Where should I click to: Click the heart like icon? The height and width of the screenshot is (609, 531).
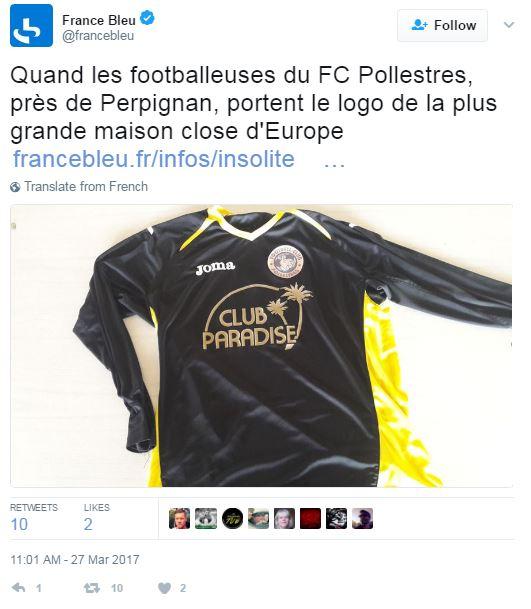[164, 588]
